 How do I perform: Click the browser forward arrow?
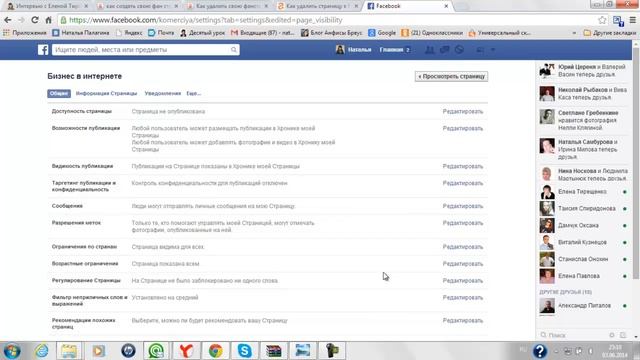(x=21, y=20)
